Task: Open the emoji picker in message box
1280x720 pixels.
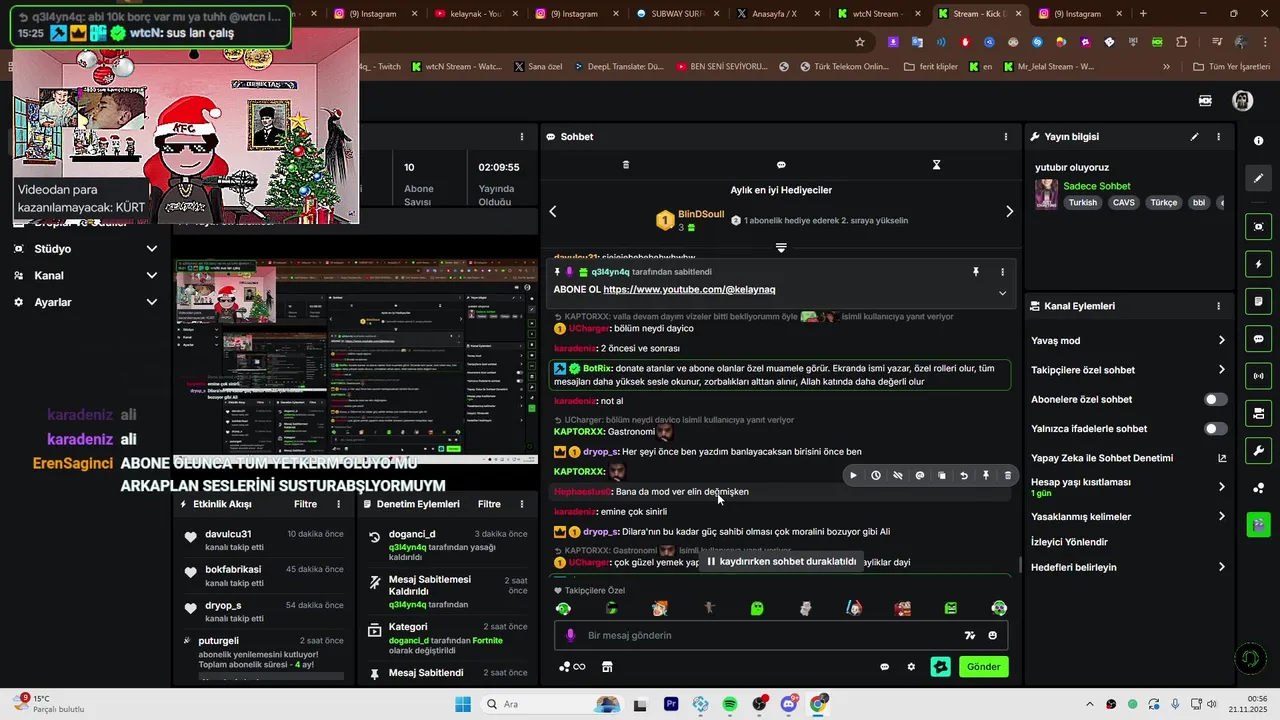Action: tap(992, 636)
